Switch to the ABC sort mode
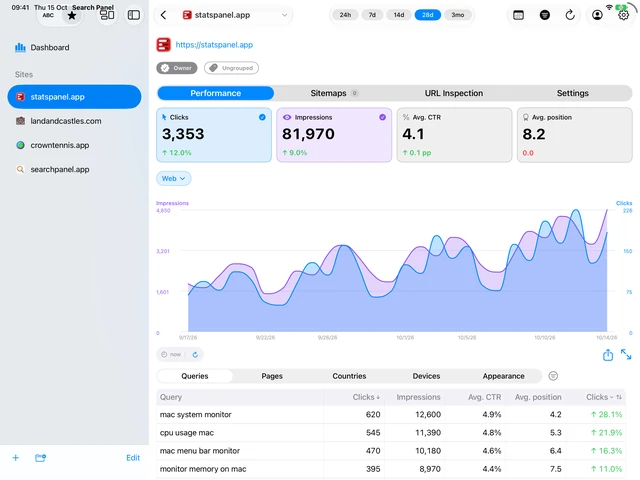 point(48,16)
